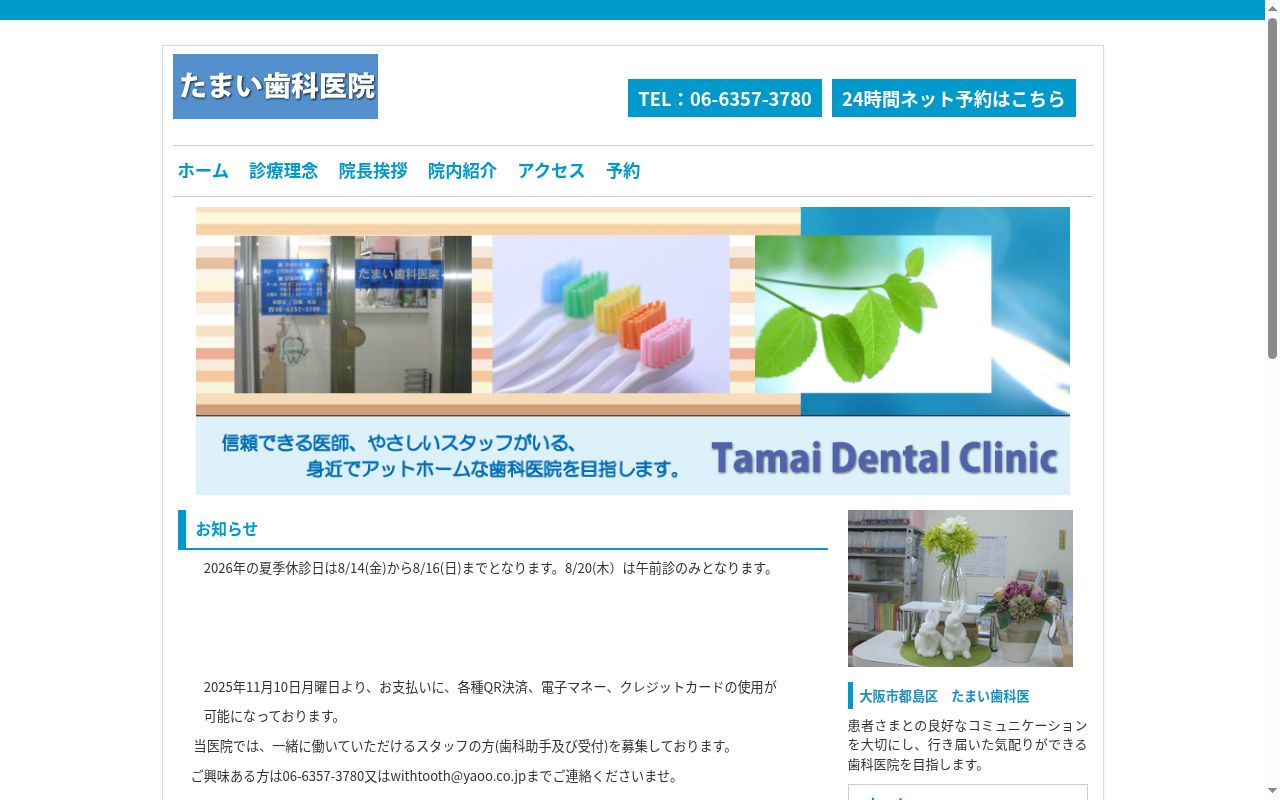Go to the ホーム menu item
Image resolution: width=1280 pixels, height=800 pixels.
click(x=203, y=171)
